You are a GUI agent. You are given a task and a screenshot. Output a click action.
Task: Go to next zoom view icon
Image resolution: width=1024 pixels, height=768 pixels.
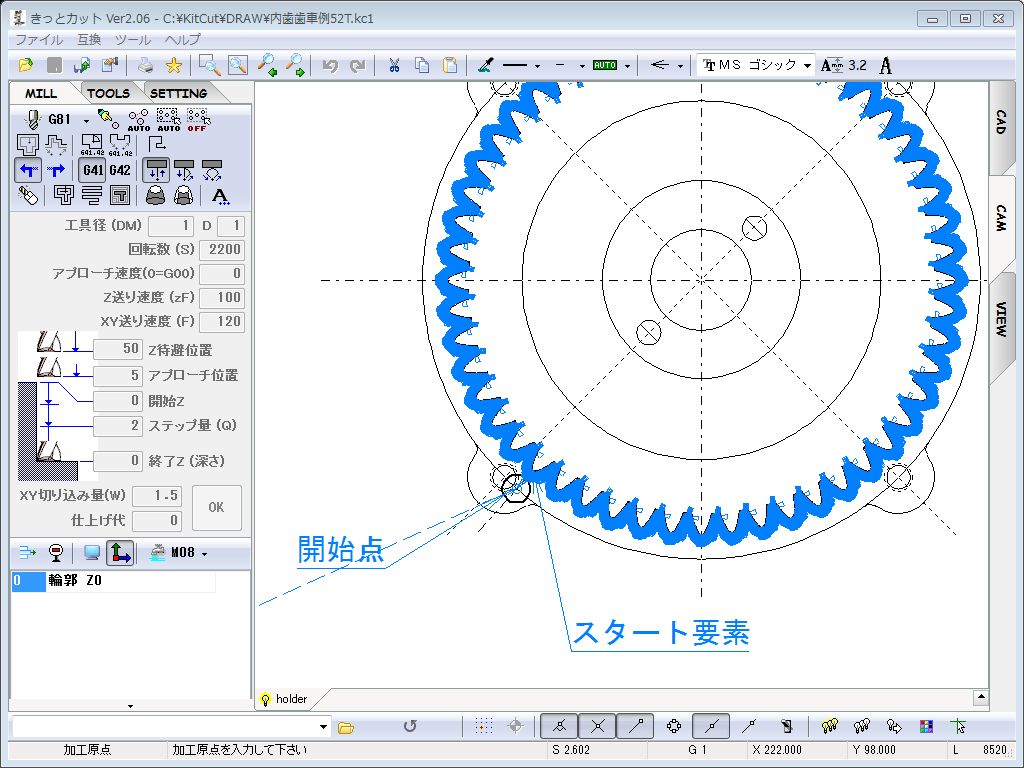[x=295, y=65]
